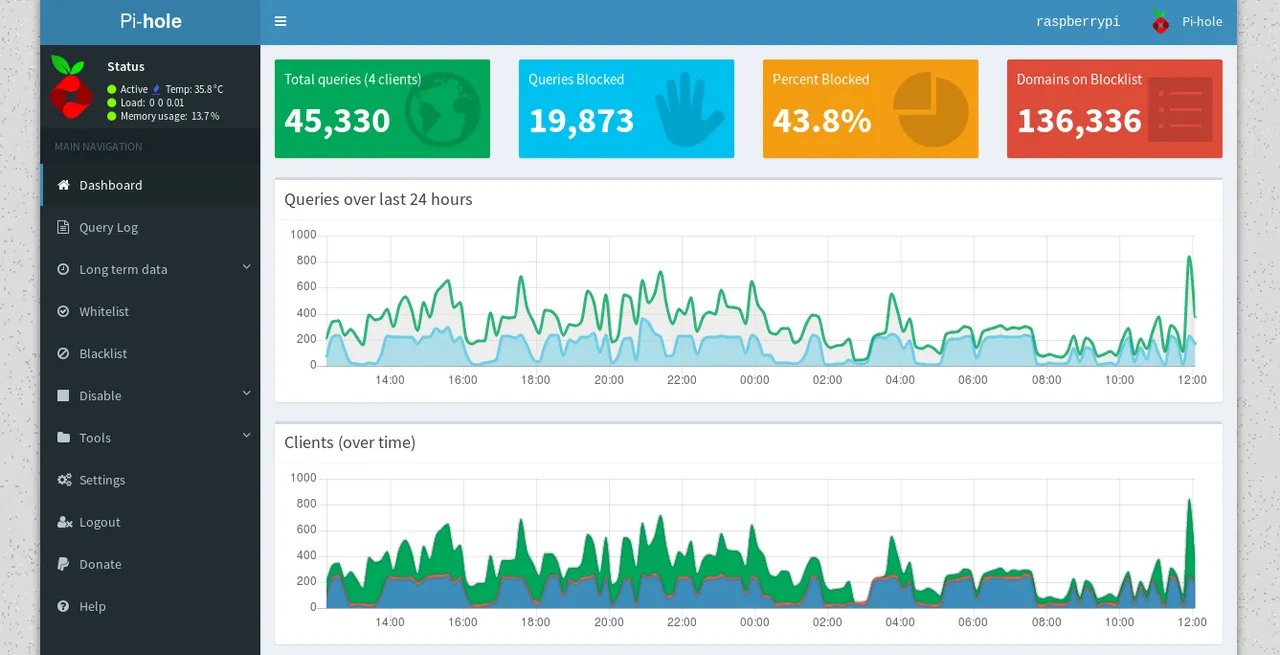The image size is (1280, 655).
Task: Click the Settings gears icon
Action: pos(64,480)
